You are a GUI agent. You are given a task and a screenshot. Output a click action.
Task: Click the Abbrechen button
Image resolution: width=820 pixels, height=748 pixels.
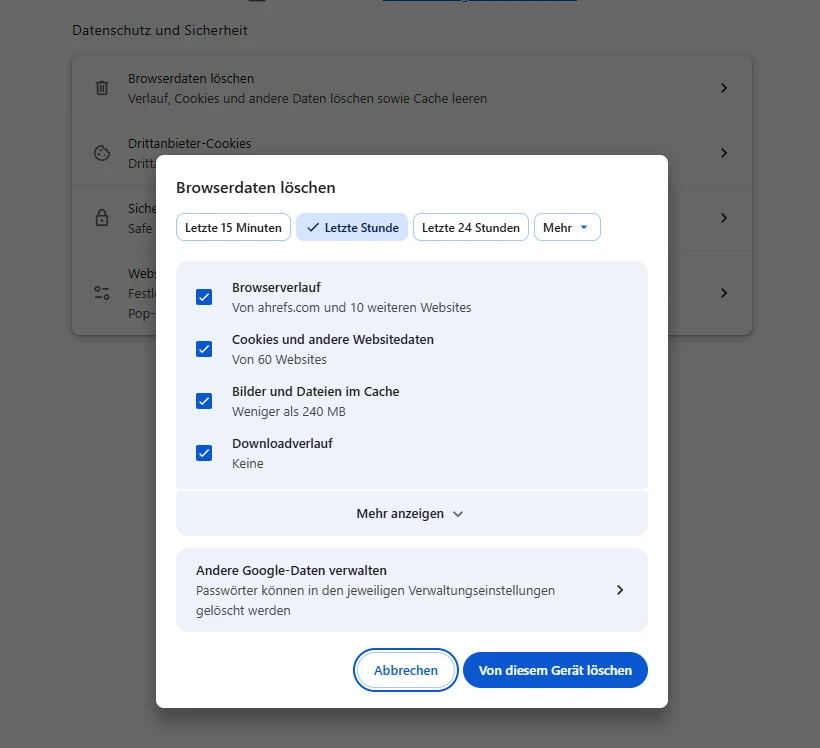(406, 670)
